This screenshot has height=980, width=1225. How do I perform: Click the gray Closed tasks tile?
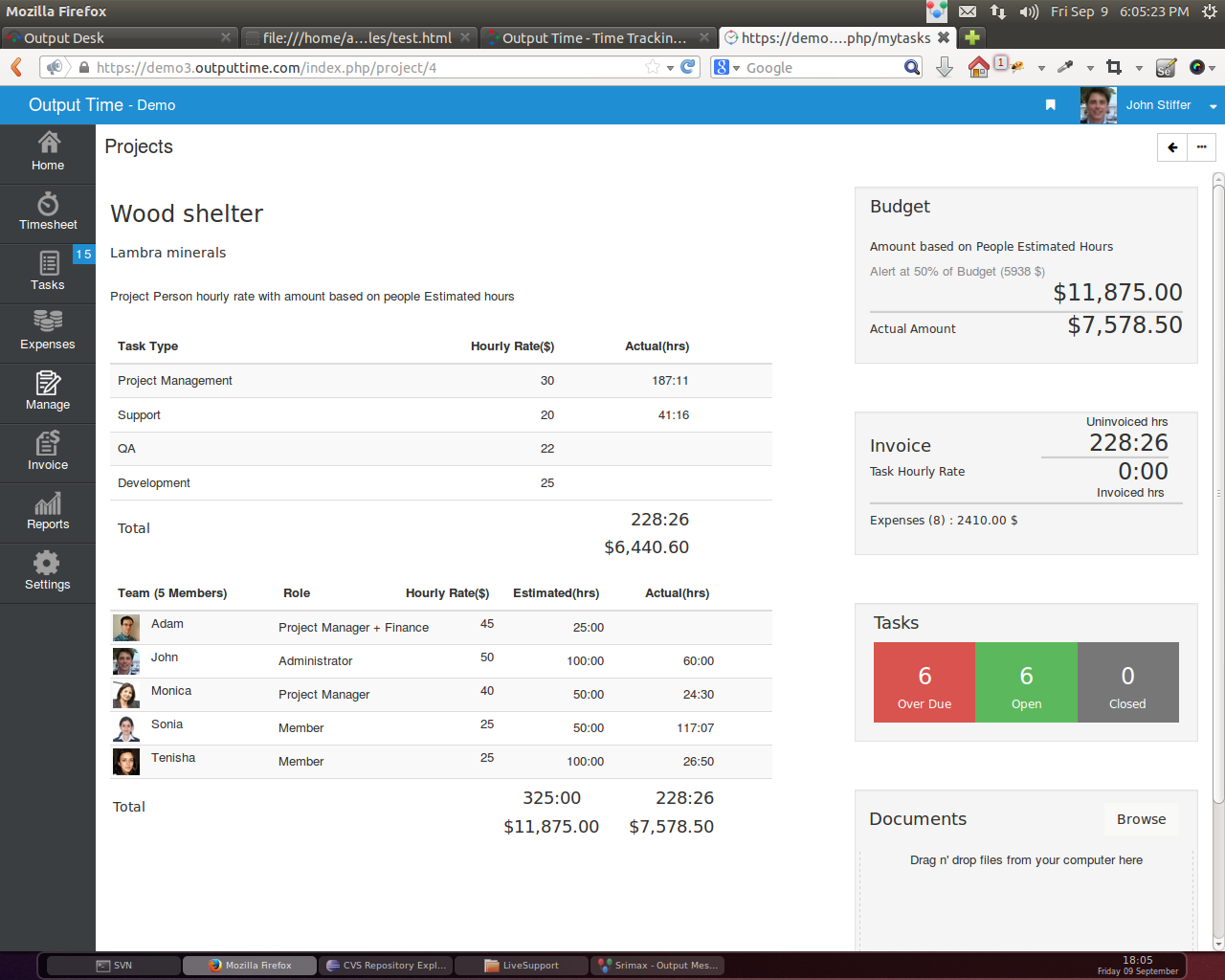1128,682
